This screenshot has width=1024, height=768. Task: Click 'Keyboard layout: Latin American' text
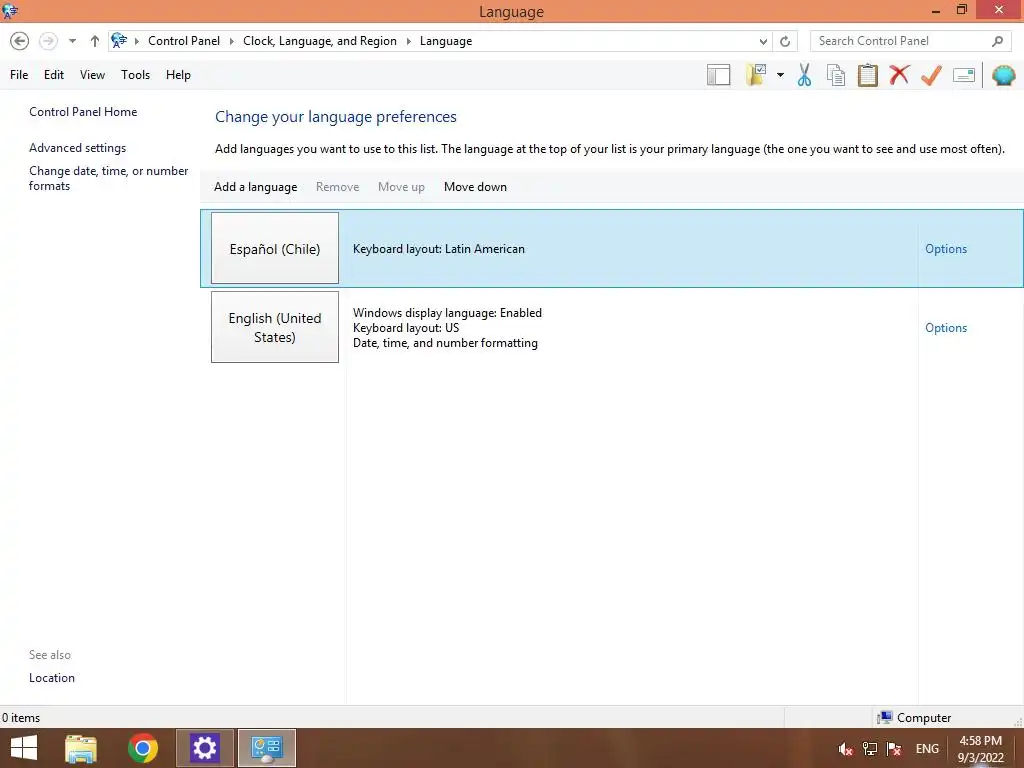439,249
